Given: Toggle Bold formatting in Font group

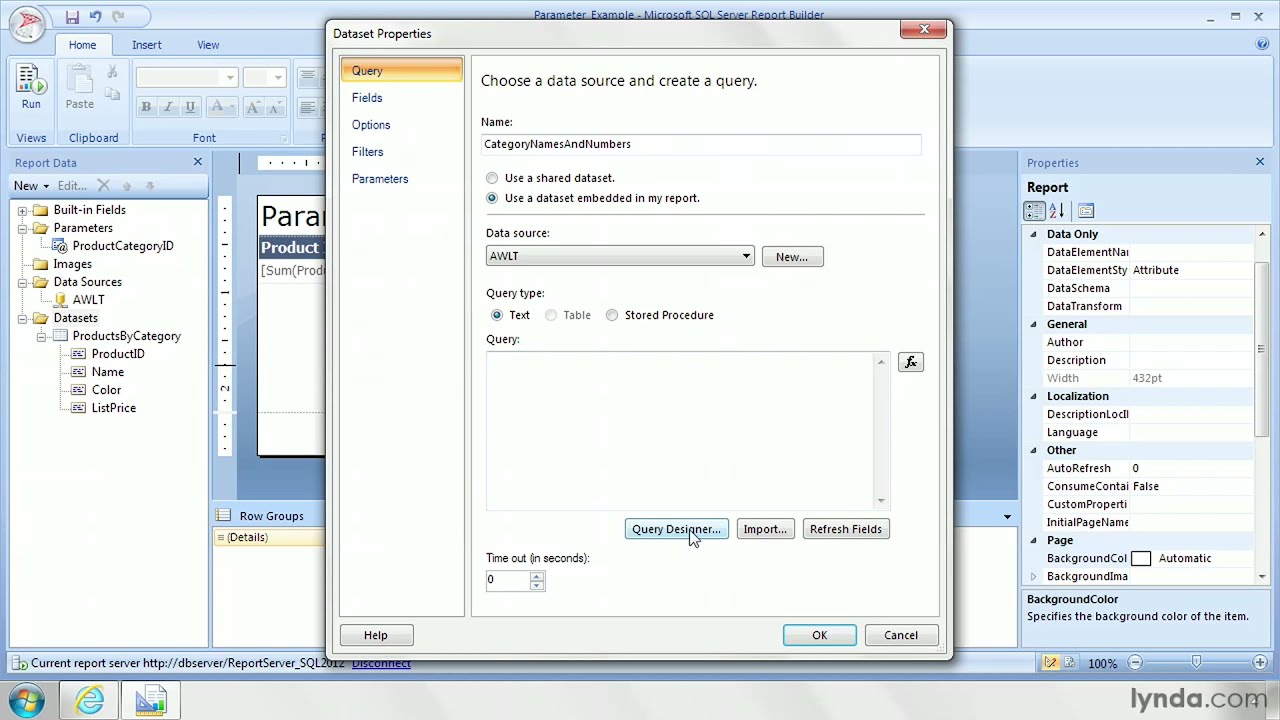Looking at the screenshot, I should point(146,107).
